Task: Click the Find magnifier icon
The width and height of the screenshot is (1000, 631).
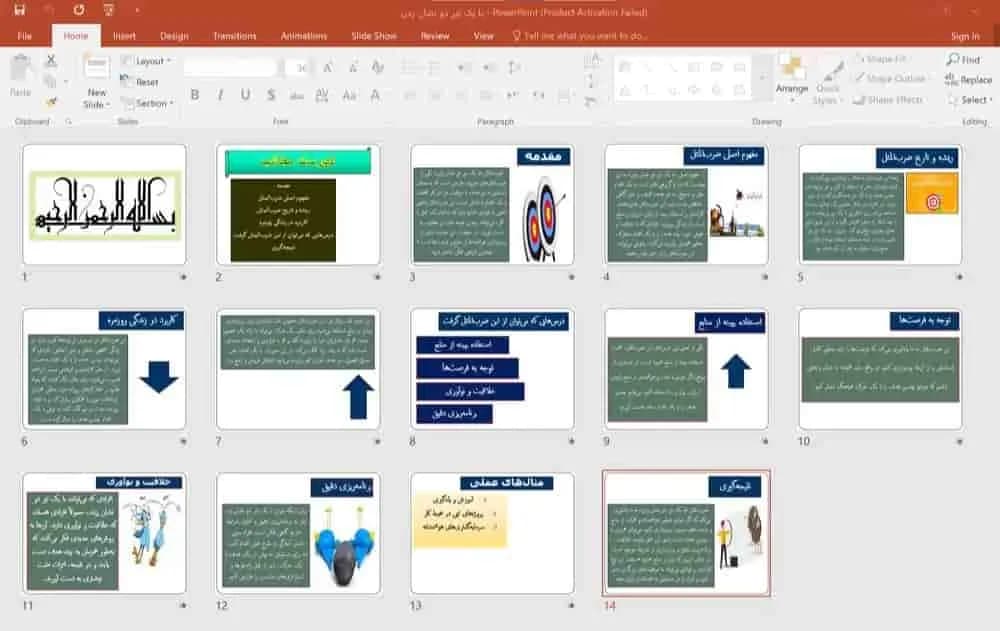Action: (x=953, y=59)
